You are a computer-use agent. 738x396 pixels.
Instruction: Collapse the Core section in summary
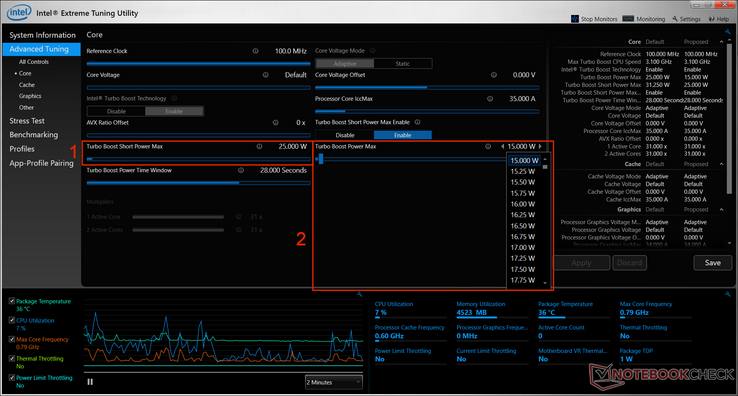pos(722,42)
